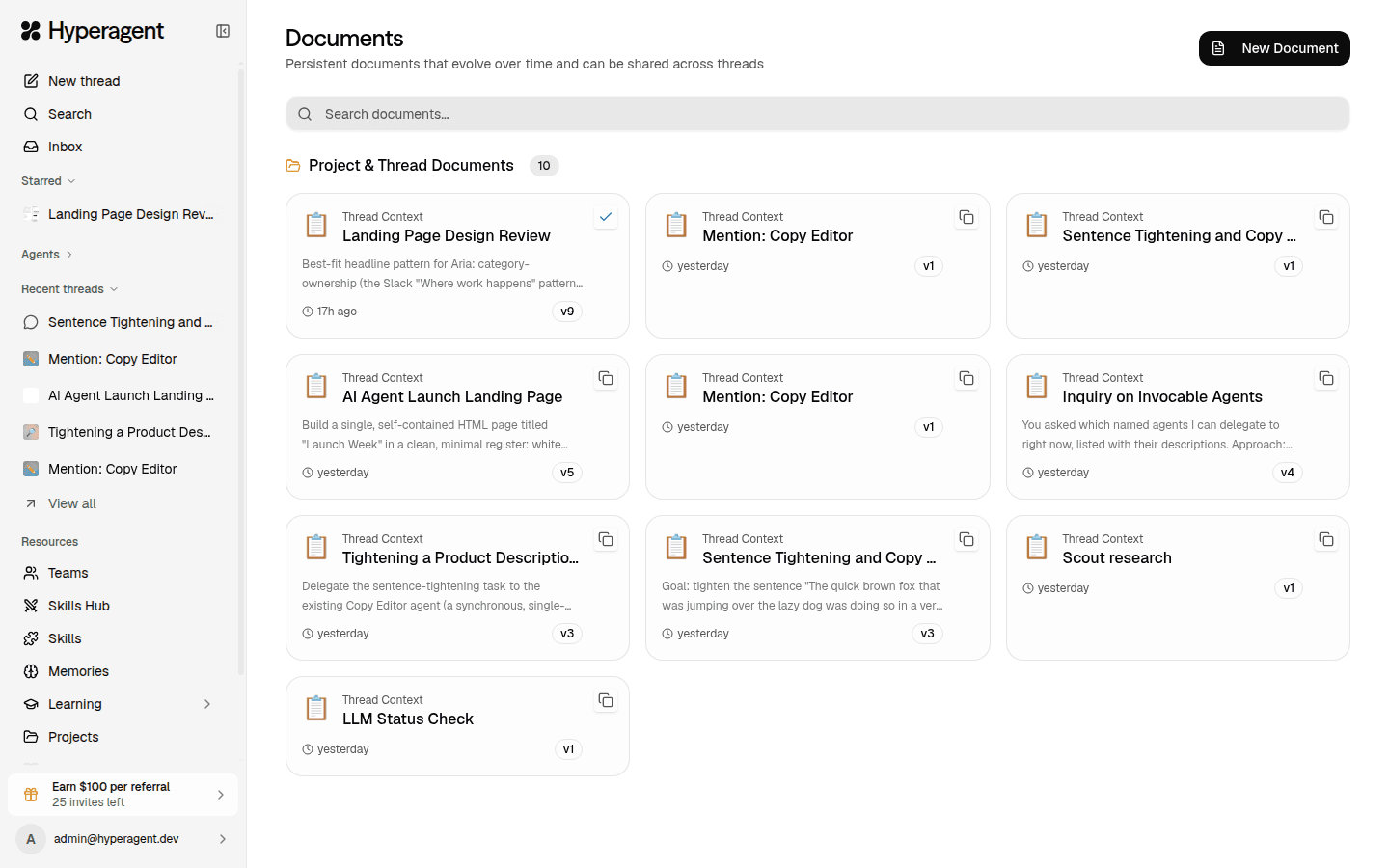Click clipboard icon on LLM Status Check card
This screenshot has width=1389, height=868.
click(316, 708)
